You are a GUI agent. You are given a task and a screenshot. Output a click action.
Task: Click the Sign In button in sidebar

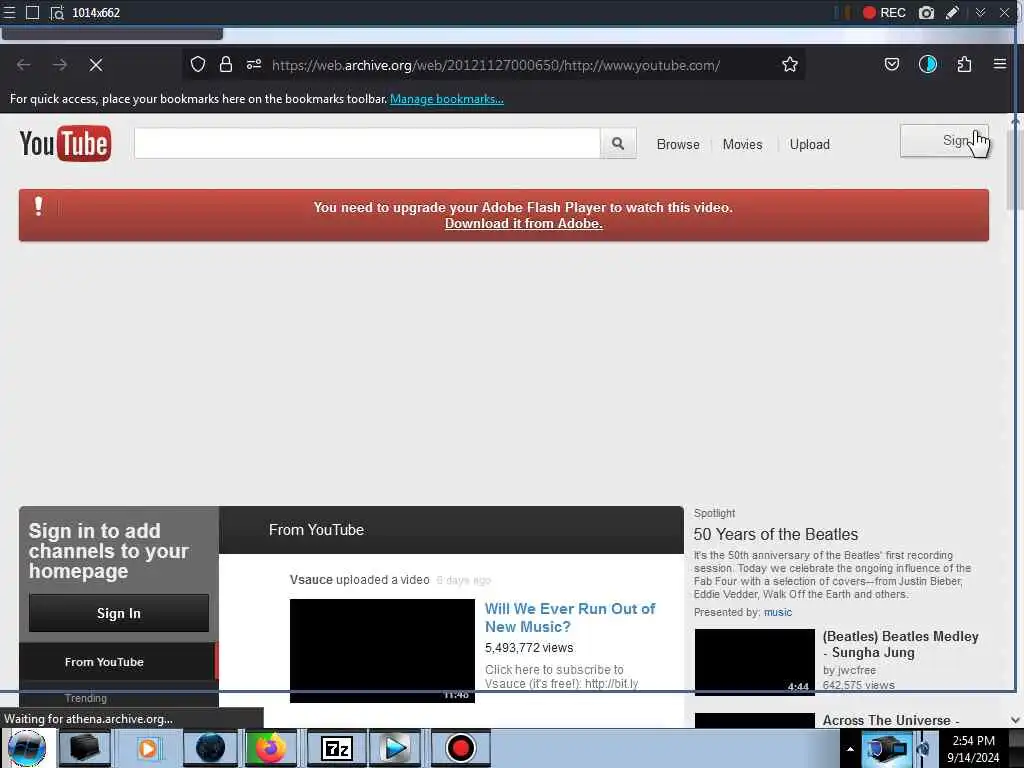coord(119,613)
